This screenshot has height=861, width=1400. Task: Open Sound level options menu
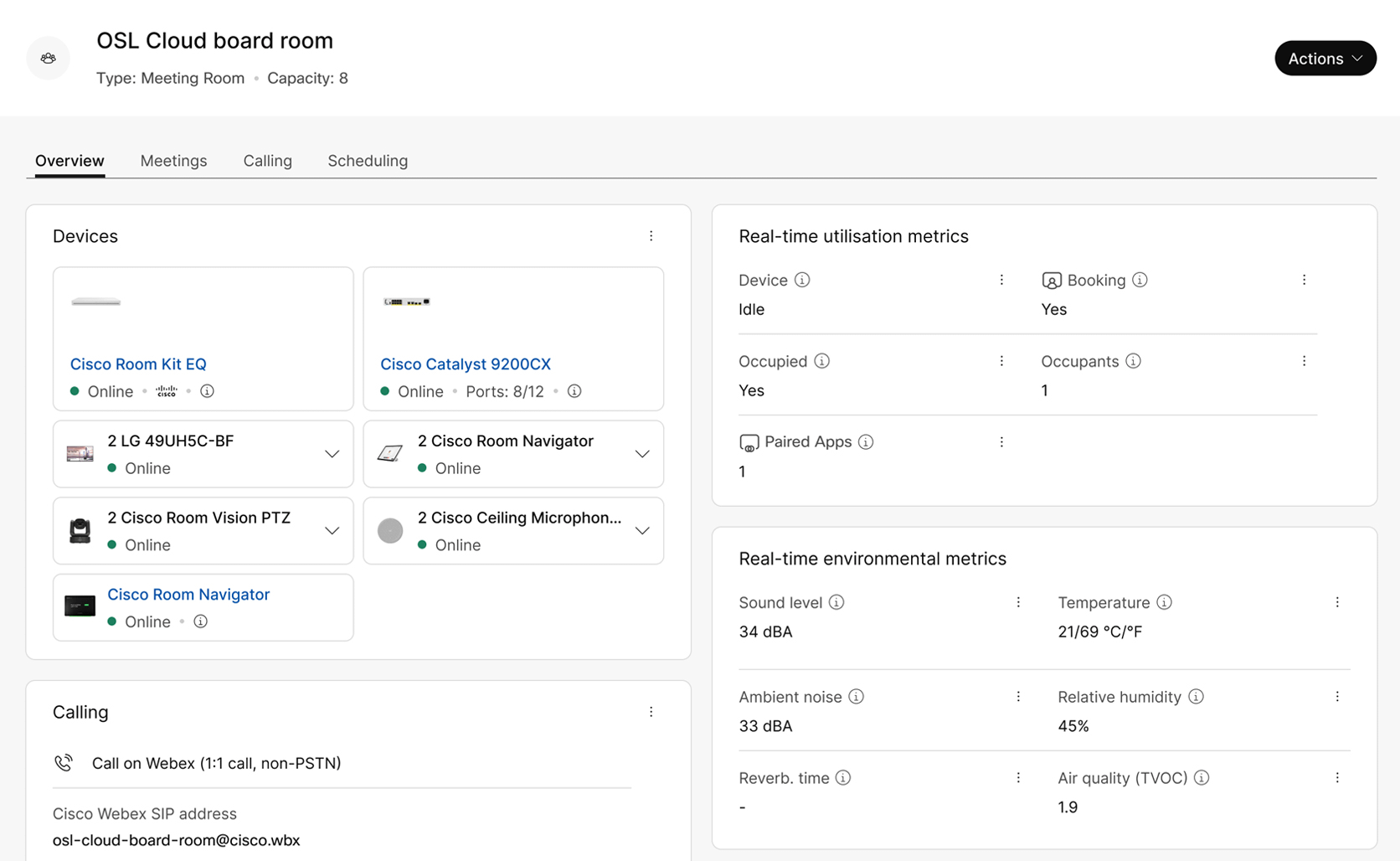pos(1018,602)
